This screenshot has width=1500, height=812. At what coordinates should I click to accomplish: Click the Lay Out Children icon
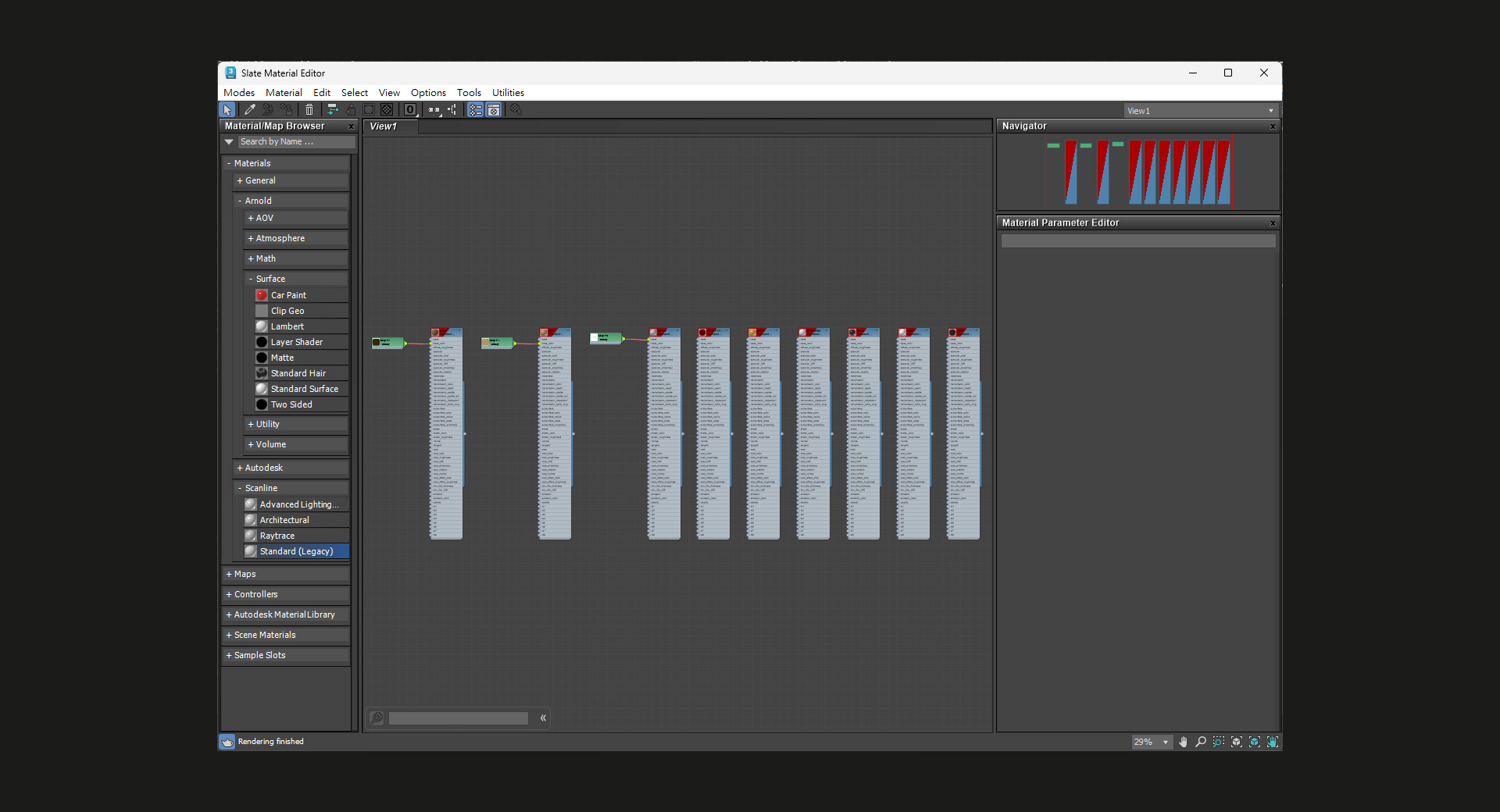click(452, 110)
